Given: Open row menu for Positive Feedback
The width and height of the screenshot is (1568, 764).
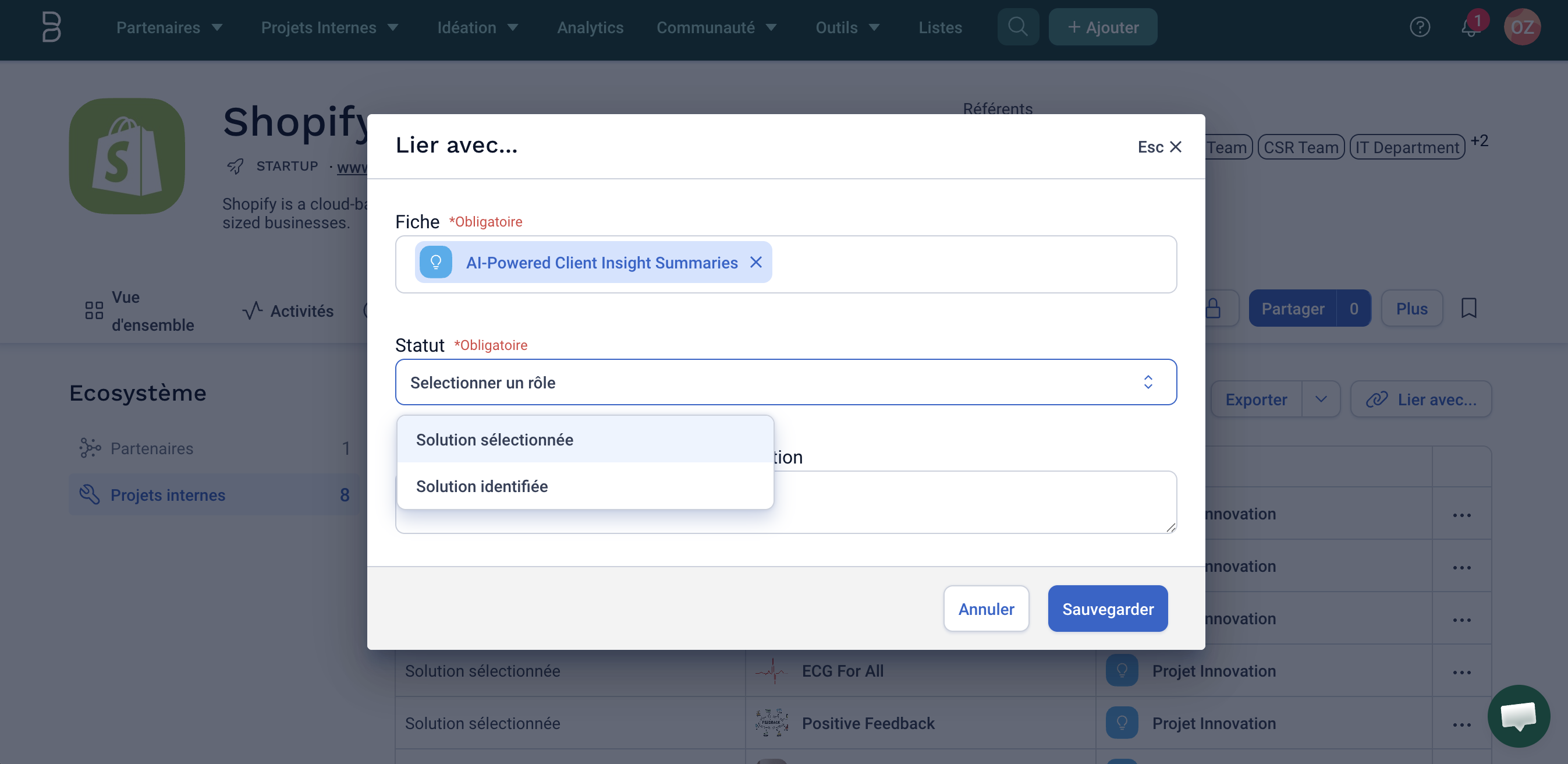Looking at the screenshot, I should (x=1461, y=724).
